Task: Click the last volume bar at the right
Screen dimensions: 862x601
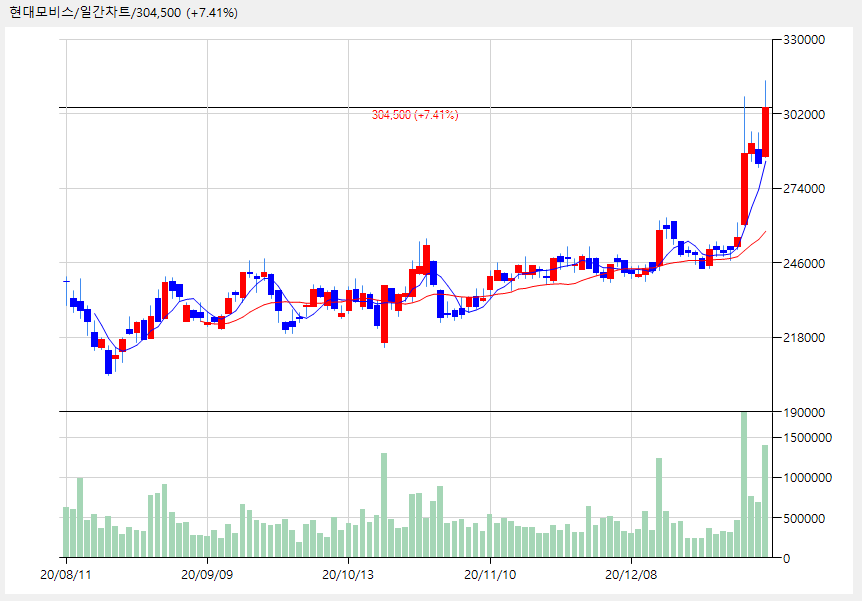Action: 765,501
